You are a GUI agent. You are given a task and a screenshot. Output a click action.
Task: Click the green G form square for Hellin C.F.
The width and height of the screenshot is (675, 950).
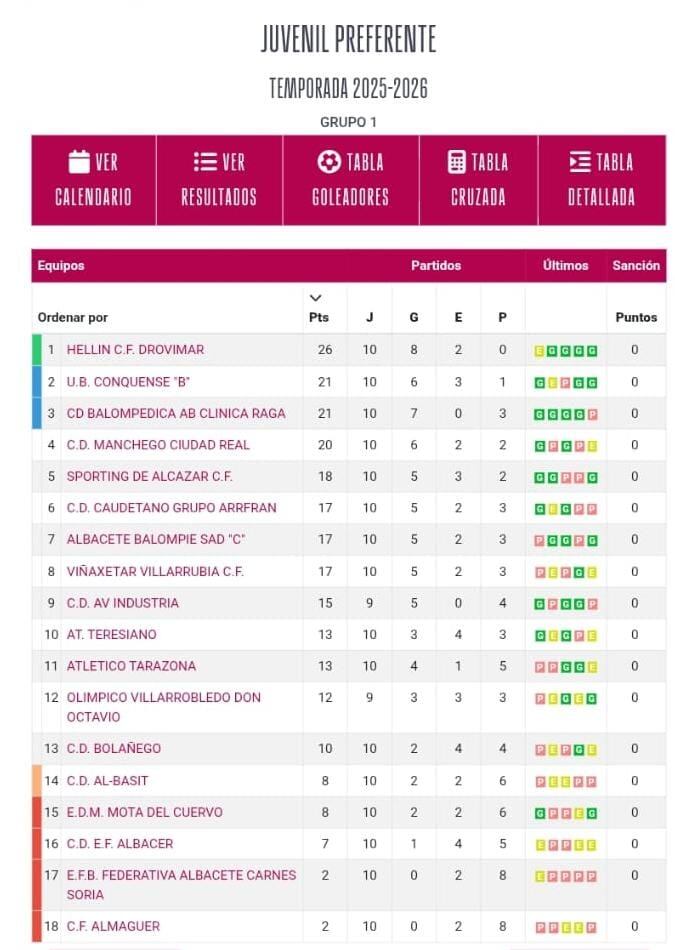tap(554, 351)
